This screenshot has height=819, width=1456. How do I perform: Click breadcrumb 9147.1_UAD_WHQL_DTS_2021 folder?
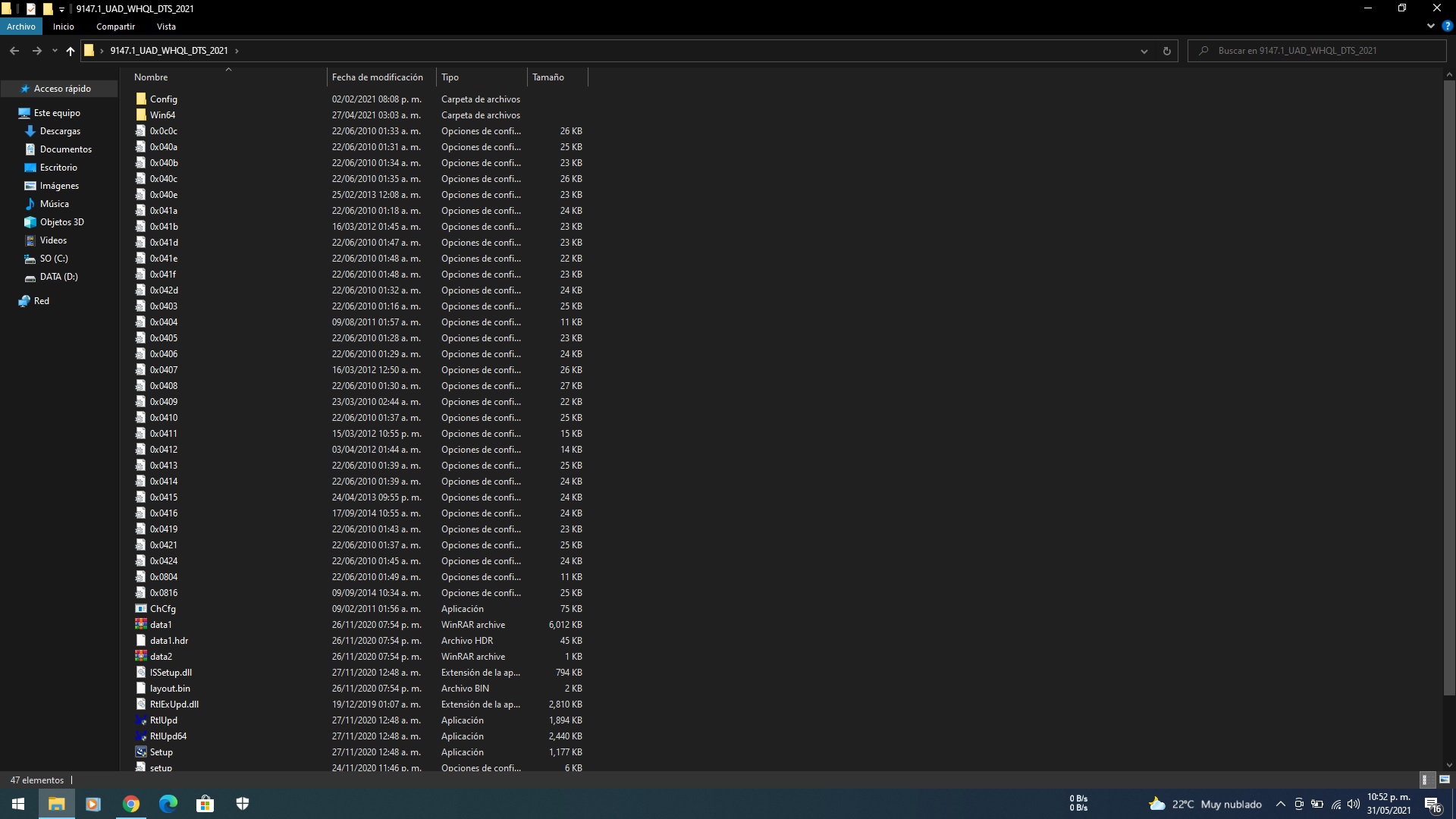[169, 51]
